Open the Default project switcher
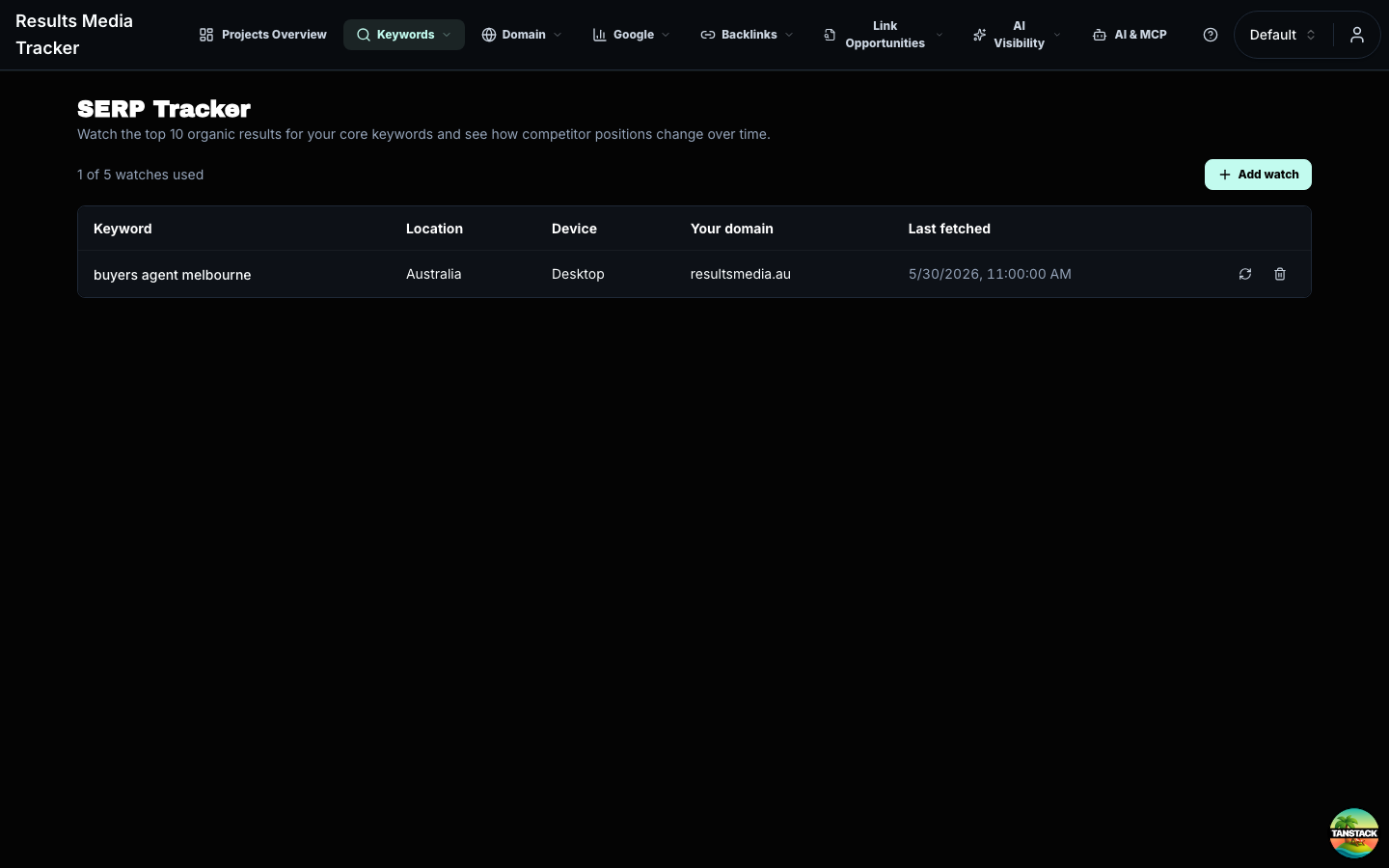 (1282, 35)
